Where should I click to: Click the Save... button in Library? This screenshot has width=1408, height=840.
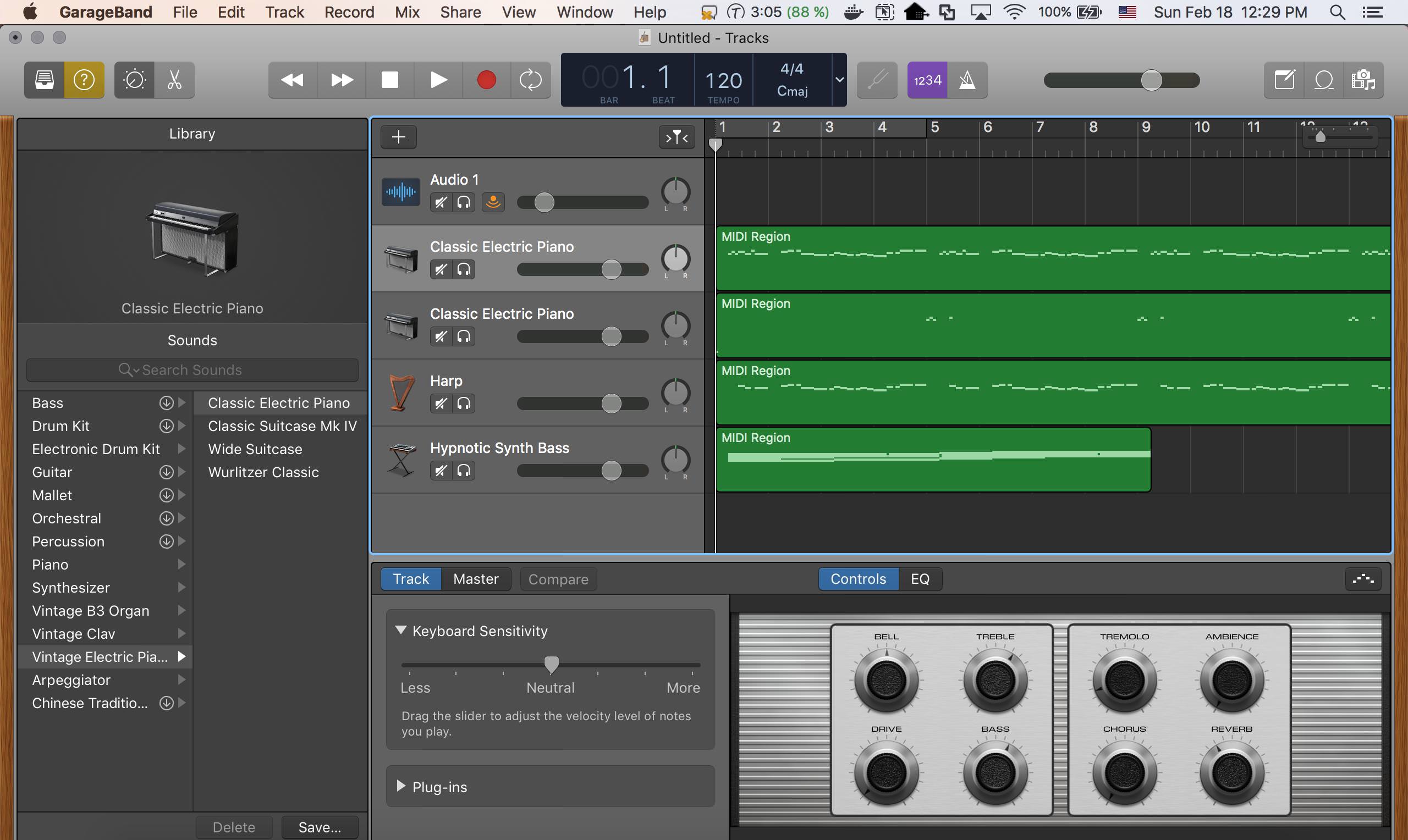pos(320,827)
